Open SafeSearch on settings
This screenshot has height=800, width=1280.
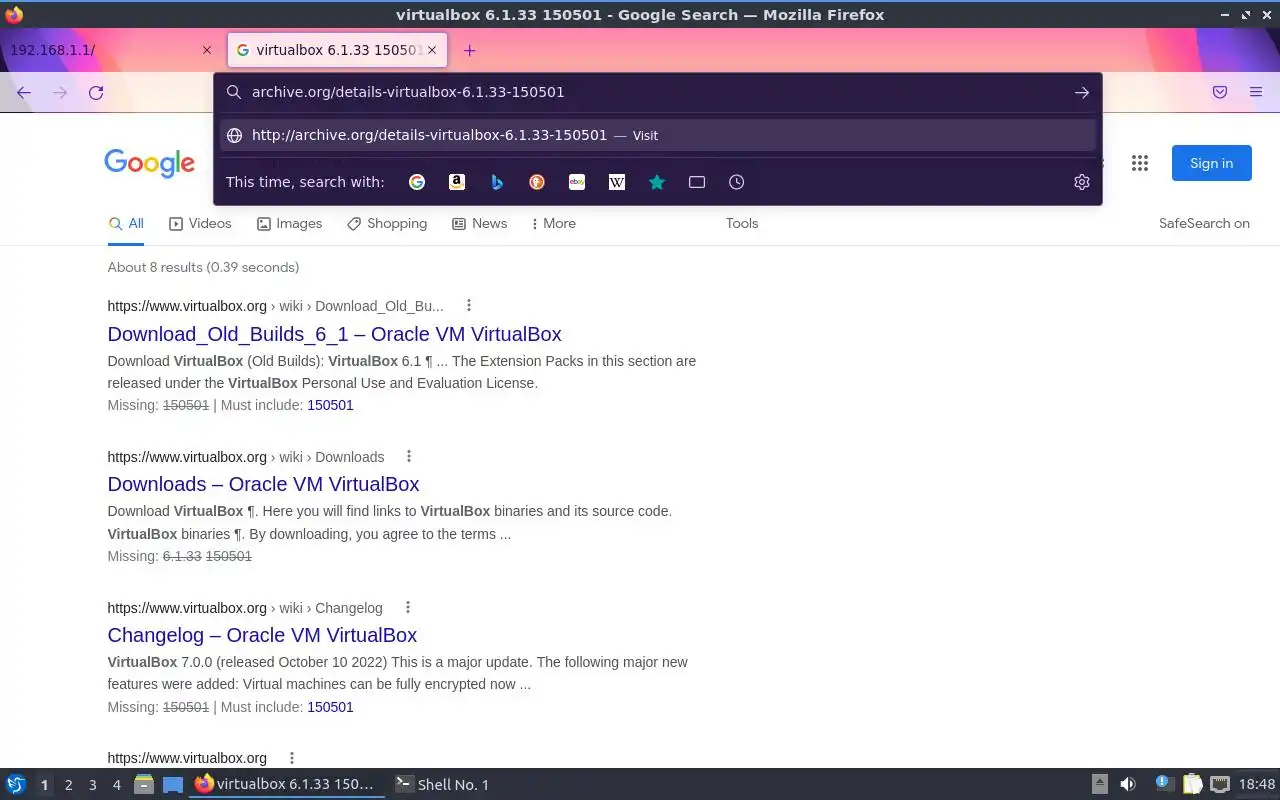click(x=1204, y=224)
